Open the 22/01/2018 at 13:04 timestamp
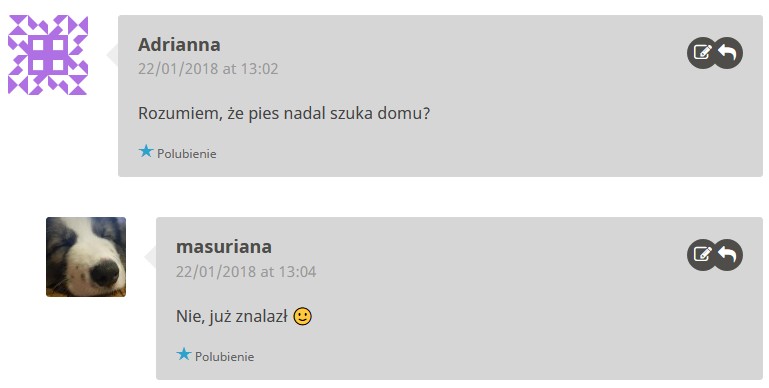769x388 pixels. pos(246,272)
